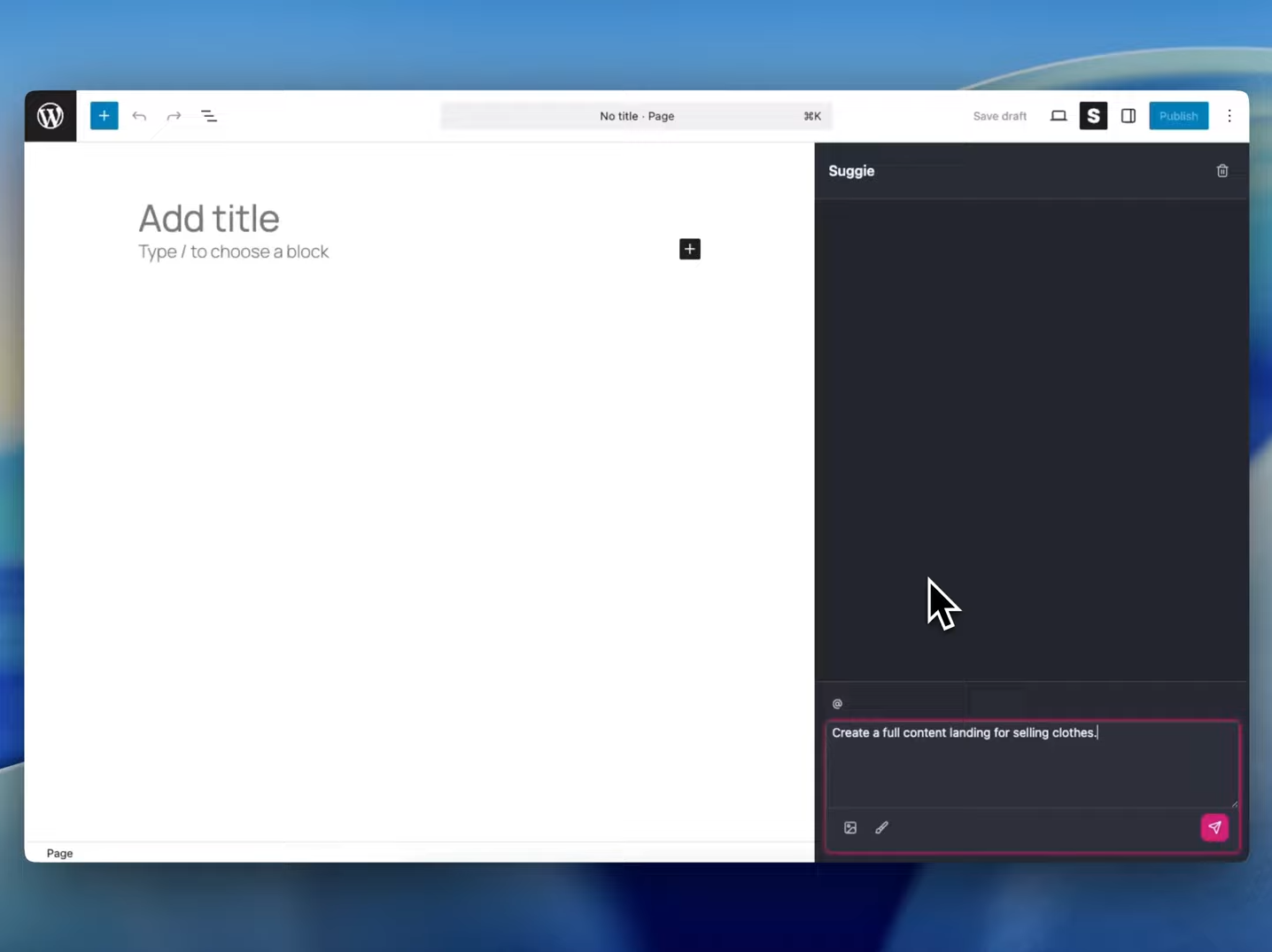
Task: Click the Add title field
Action: point(209,218)
